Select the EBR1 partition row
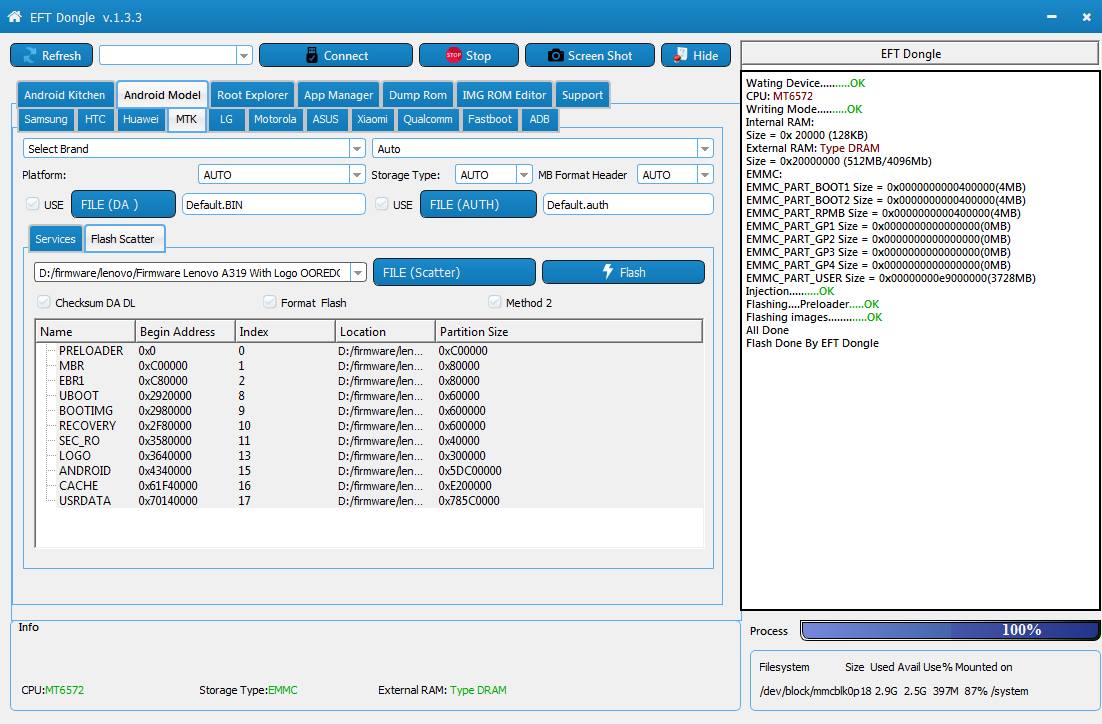Screen dimensions: 1102x724 (369, 380)
